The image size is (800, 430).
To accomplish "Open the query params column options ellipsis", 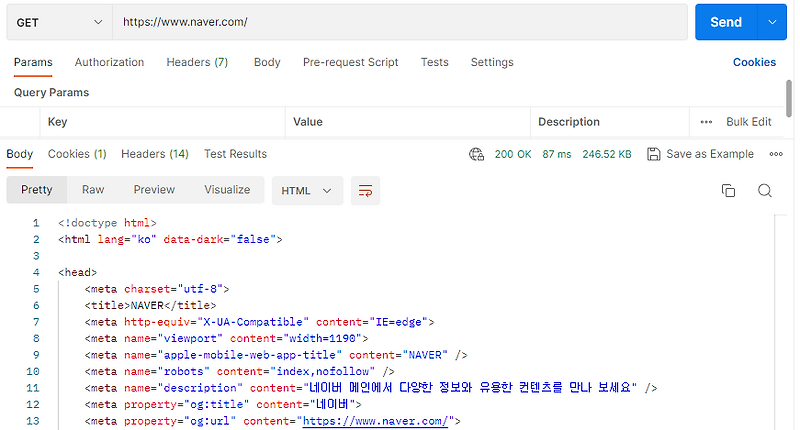I will 706,122.
